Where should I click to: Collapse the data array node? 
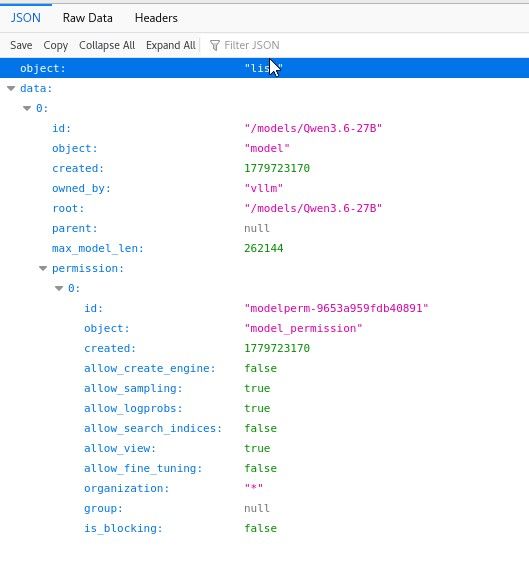click(11, 88)
